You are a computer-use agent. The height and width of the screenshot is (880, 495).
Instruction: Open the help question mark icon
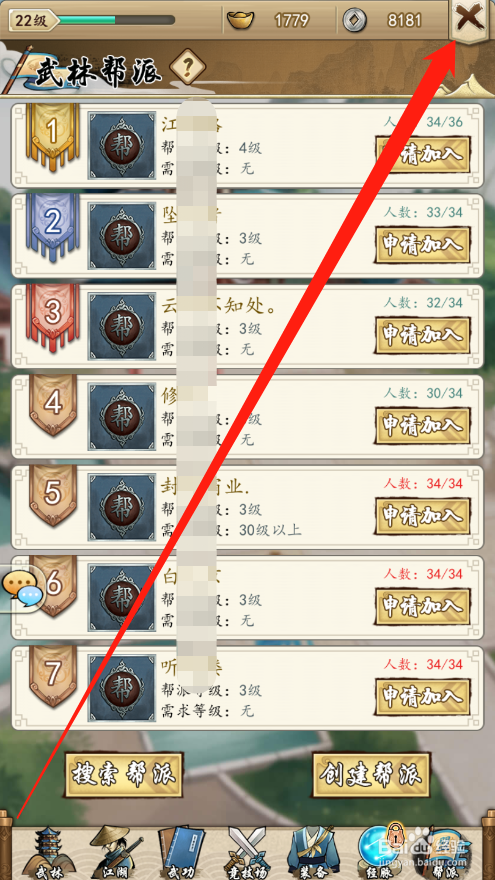(187, 68)
